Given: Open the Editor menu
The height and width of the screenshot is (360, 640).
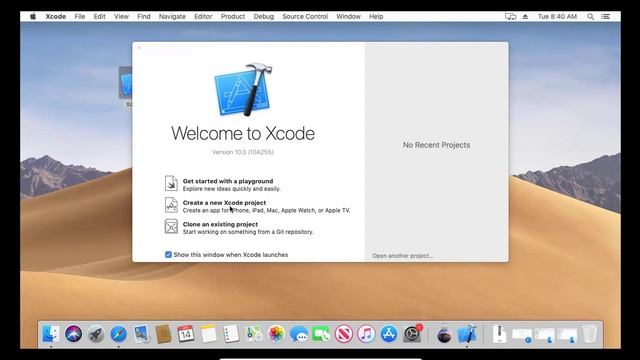Looking at the screenshot, I should click(x=203, y=16).
